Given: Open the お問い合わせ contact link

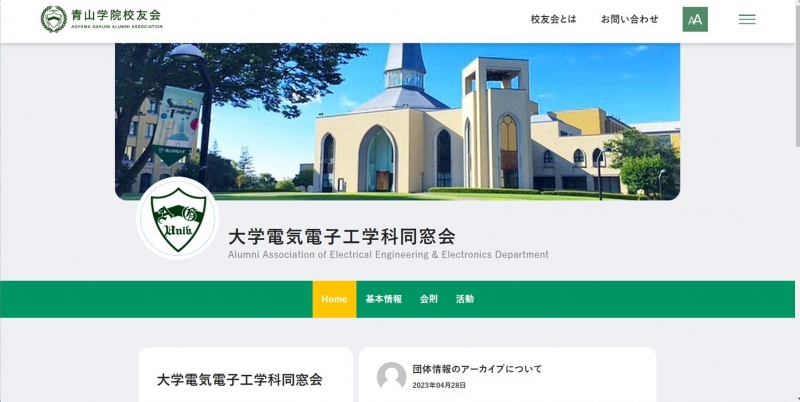Looking at the screenshot, I should coord(630,19).
